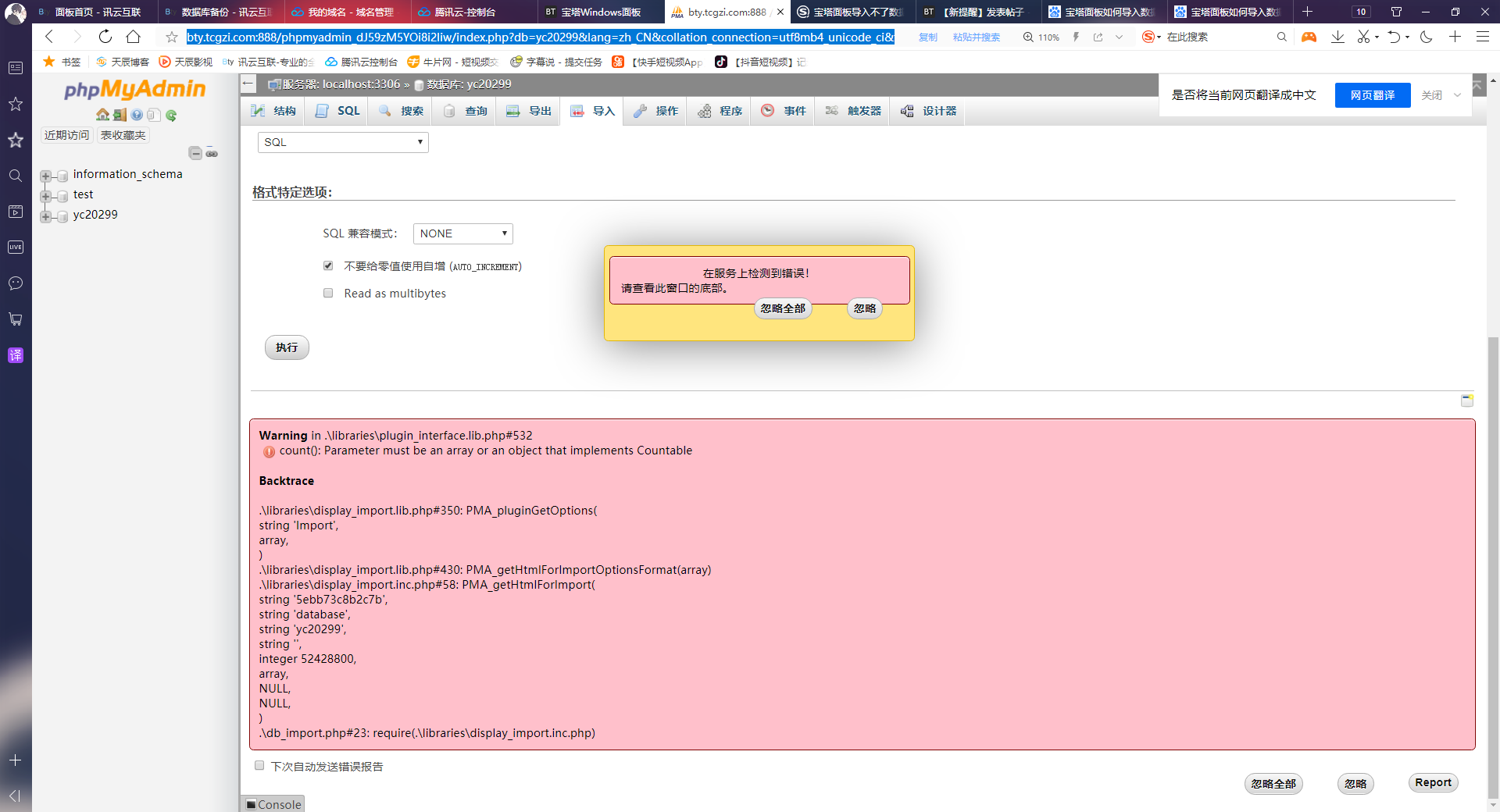Click the link-with-main-panel chain icon
Image resolution: width=1500 pixels, height=812 pixels.
[x=212, y=153]
